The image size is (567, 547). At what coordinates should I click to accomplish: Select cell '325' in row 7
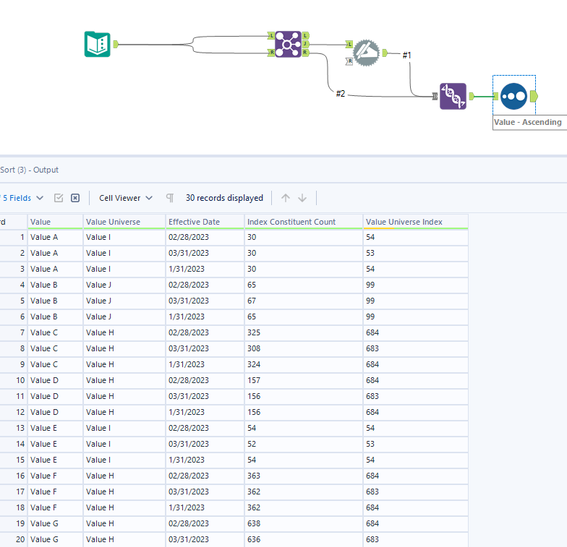point(304,333)
